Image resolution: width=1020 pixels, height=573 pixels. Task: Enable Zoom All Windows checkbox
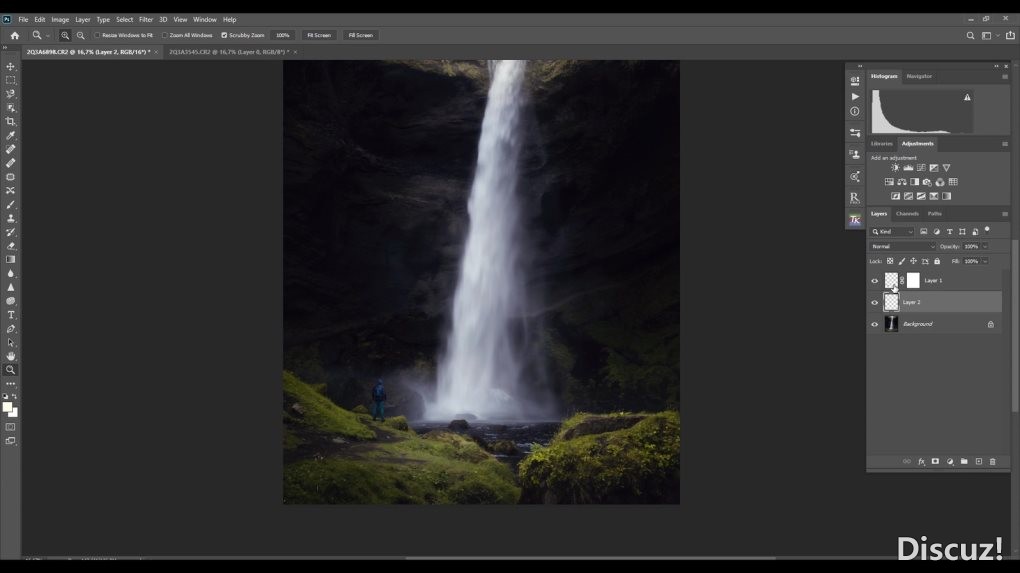[165, 35]
